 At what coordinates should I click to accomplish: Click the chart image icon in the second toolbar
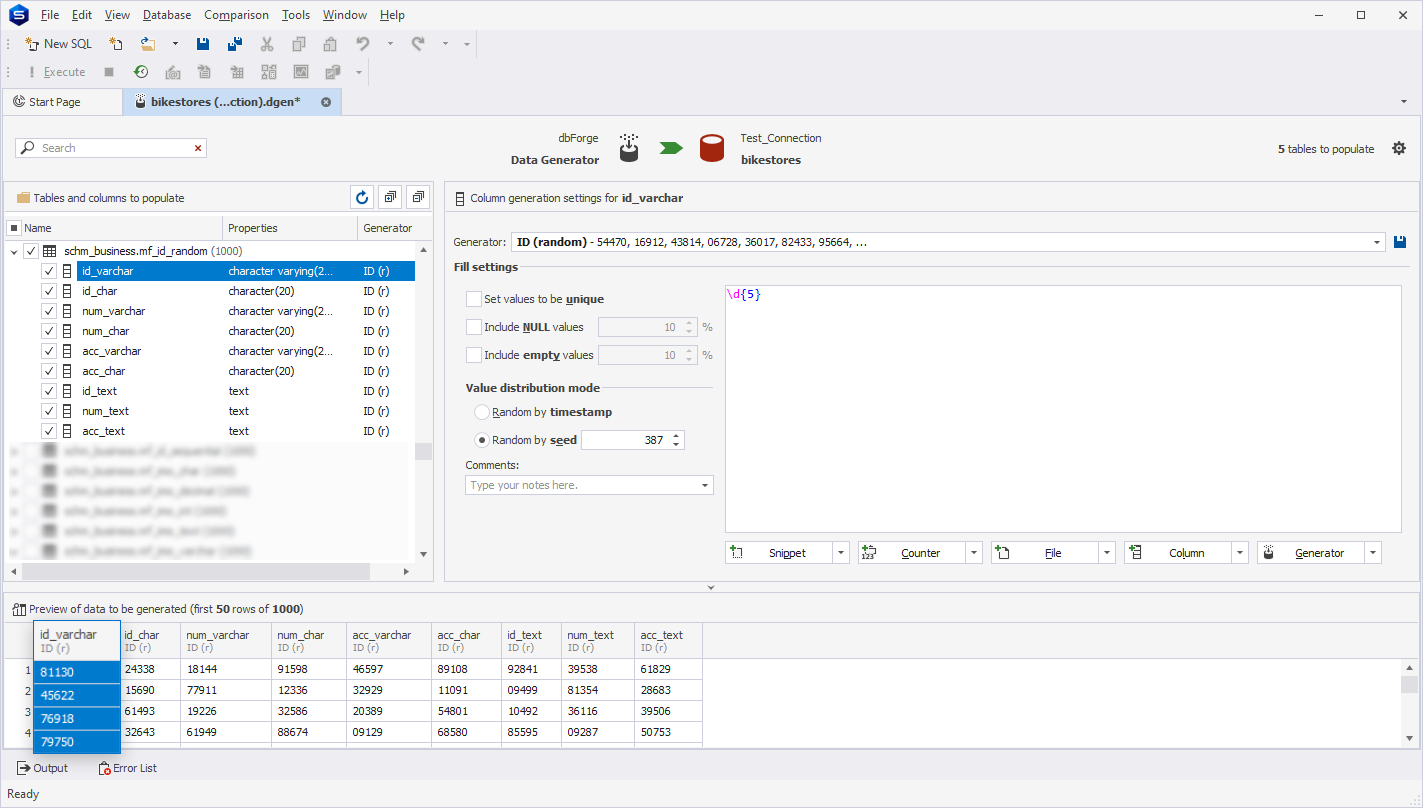pyautogui.click(x=300, y=72)
